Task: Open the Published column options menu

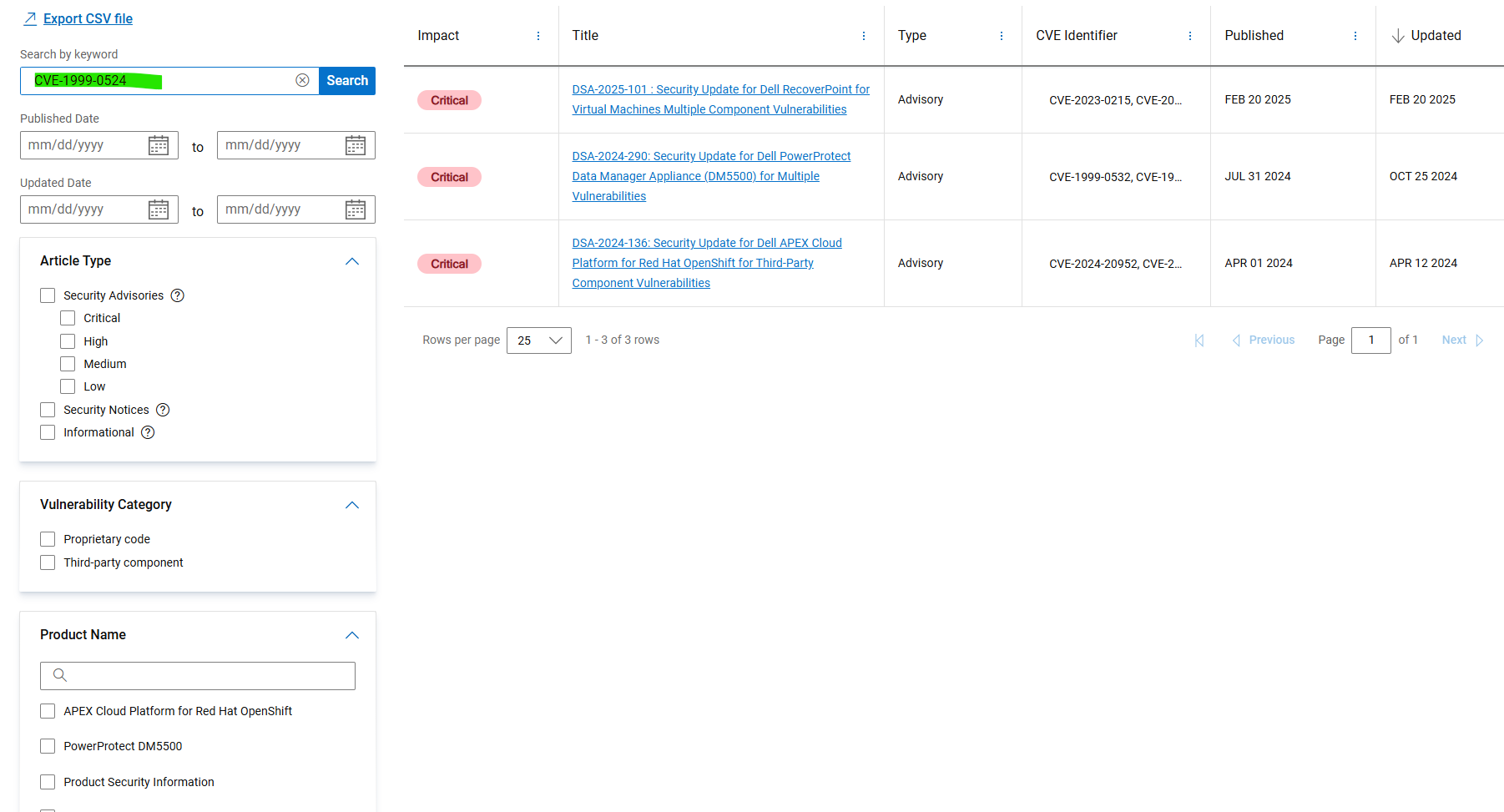Action: click(x=1355, y=36)
